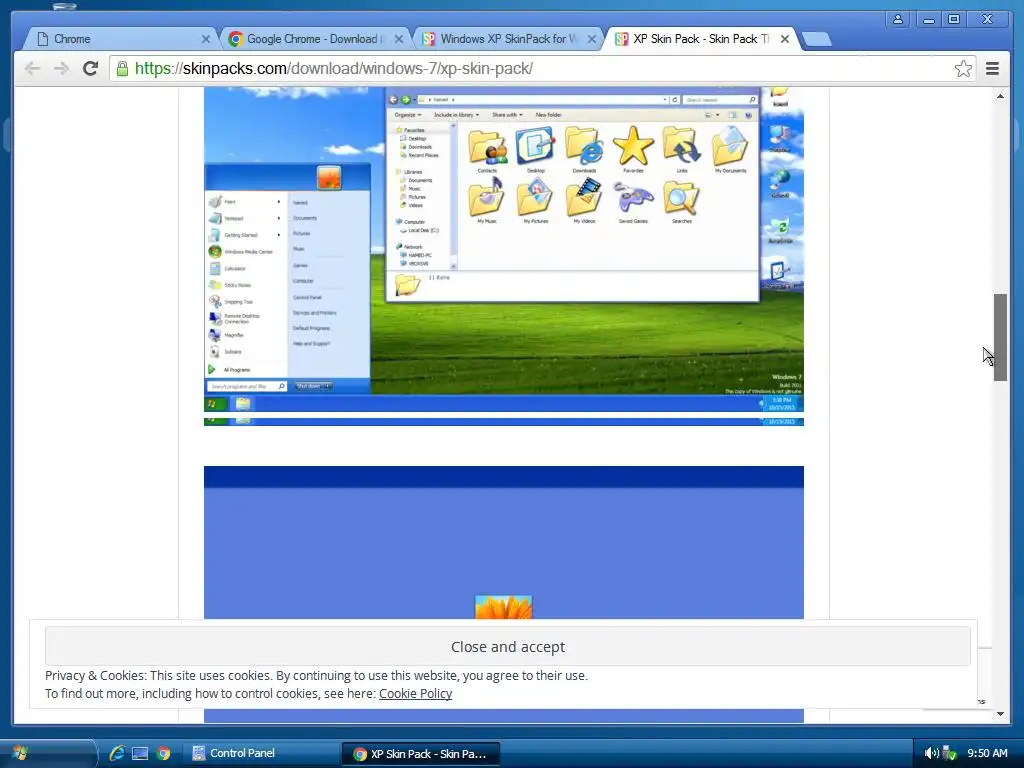Open the network tray icon
1024x768 pixels.
tap(950, 753)
